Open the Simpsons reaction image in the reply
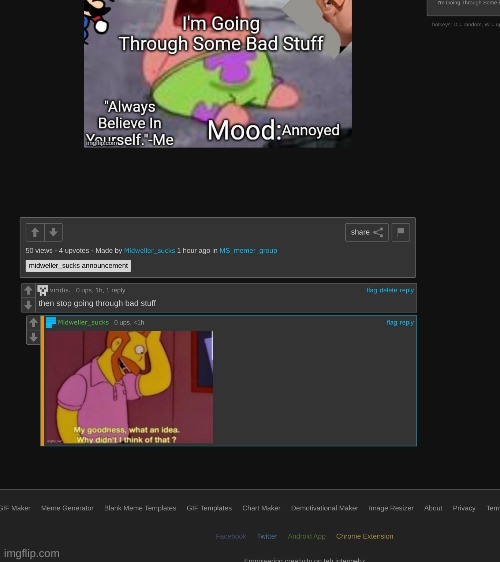 (x=129, y=387)
